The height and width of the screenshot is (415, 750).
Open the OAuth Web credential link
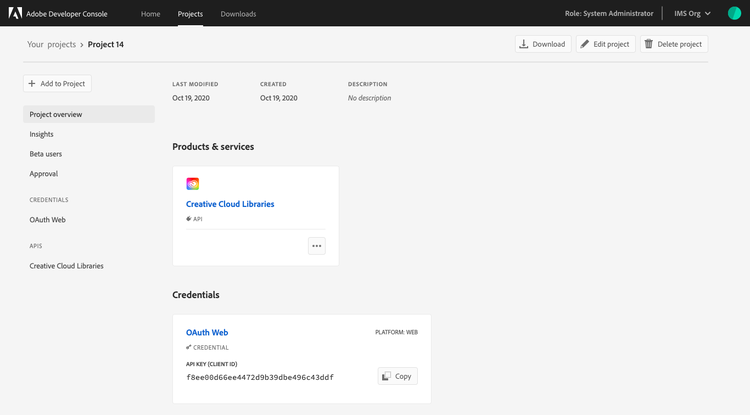pyautogui.click(x=207, y=332)
